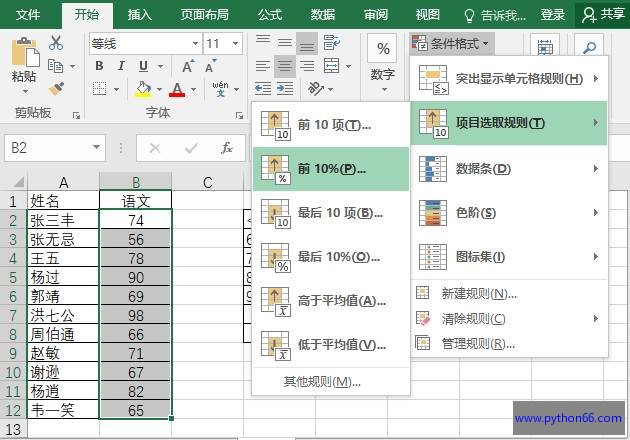Align text to top
The image size is (630, 440).
tap(263, 41)
